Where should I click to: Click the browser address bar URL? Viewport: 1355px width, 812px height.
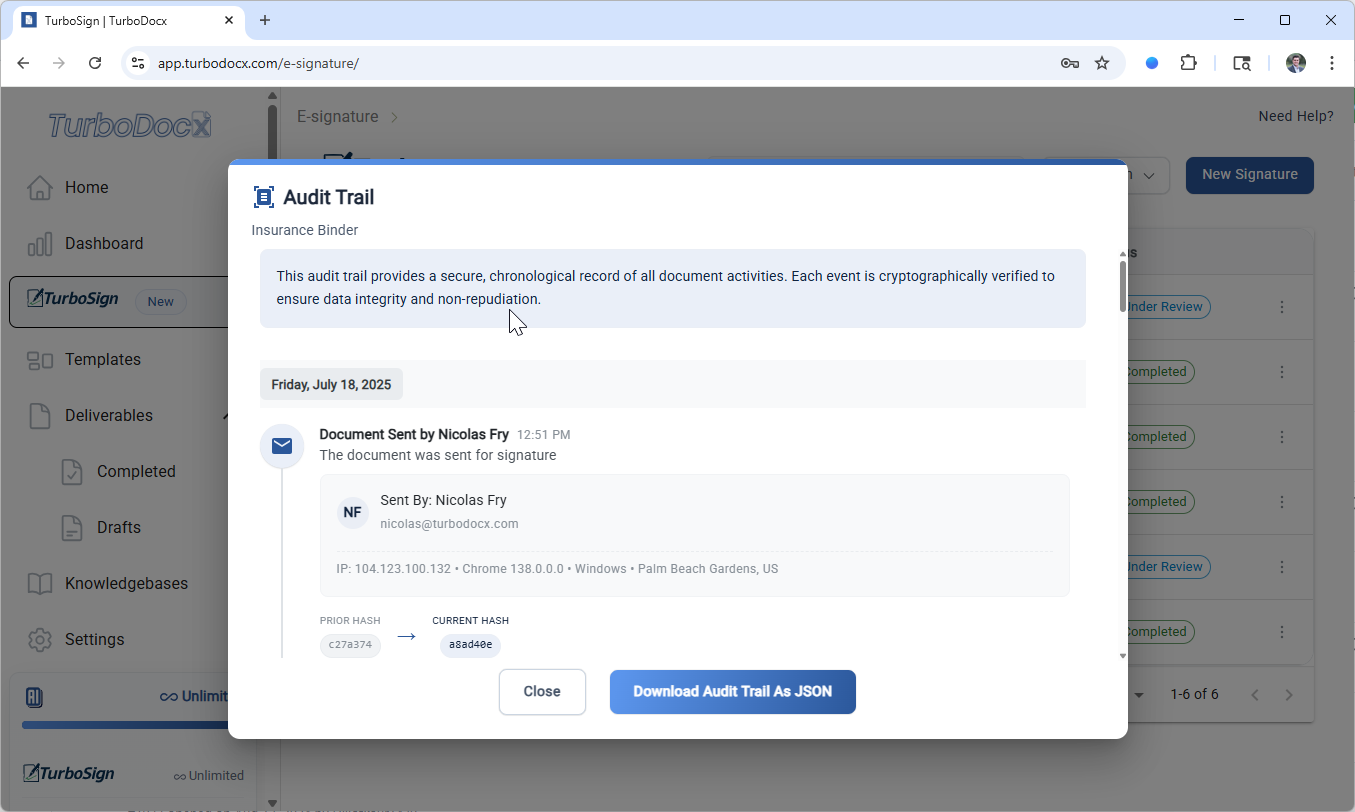(x=258, y=63)
